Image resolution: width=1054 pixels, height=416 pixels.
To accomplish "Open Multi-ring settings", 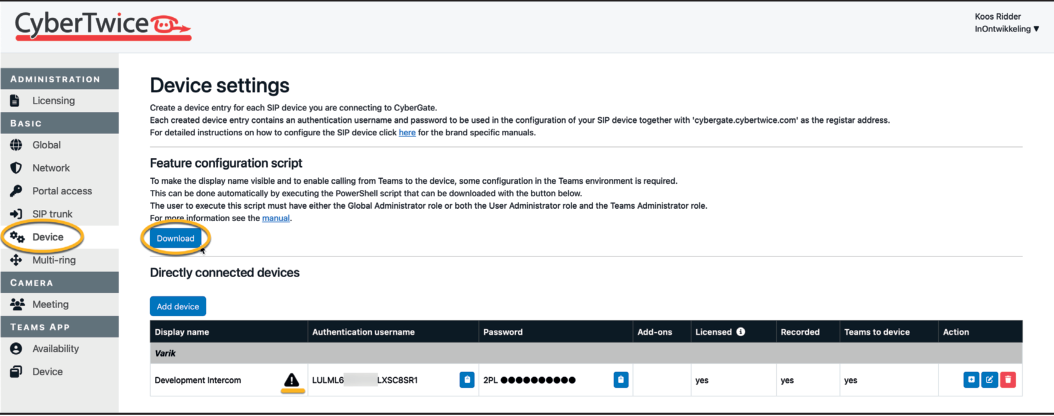I will (54, 260).
